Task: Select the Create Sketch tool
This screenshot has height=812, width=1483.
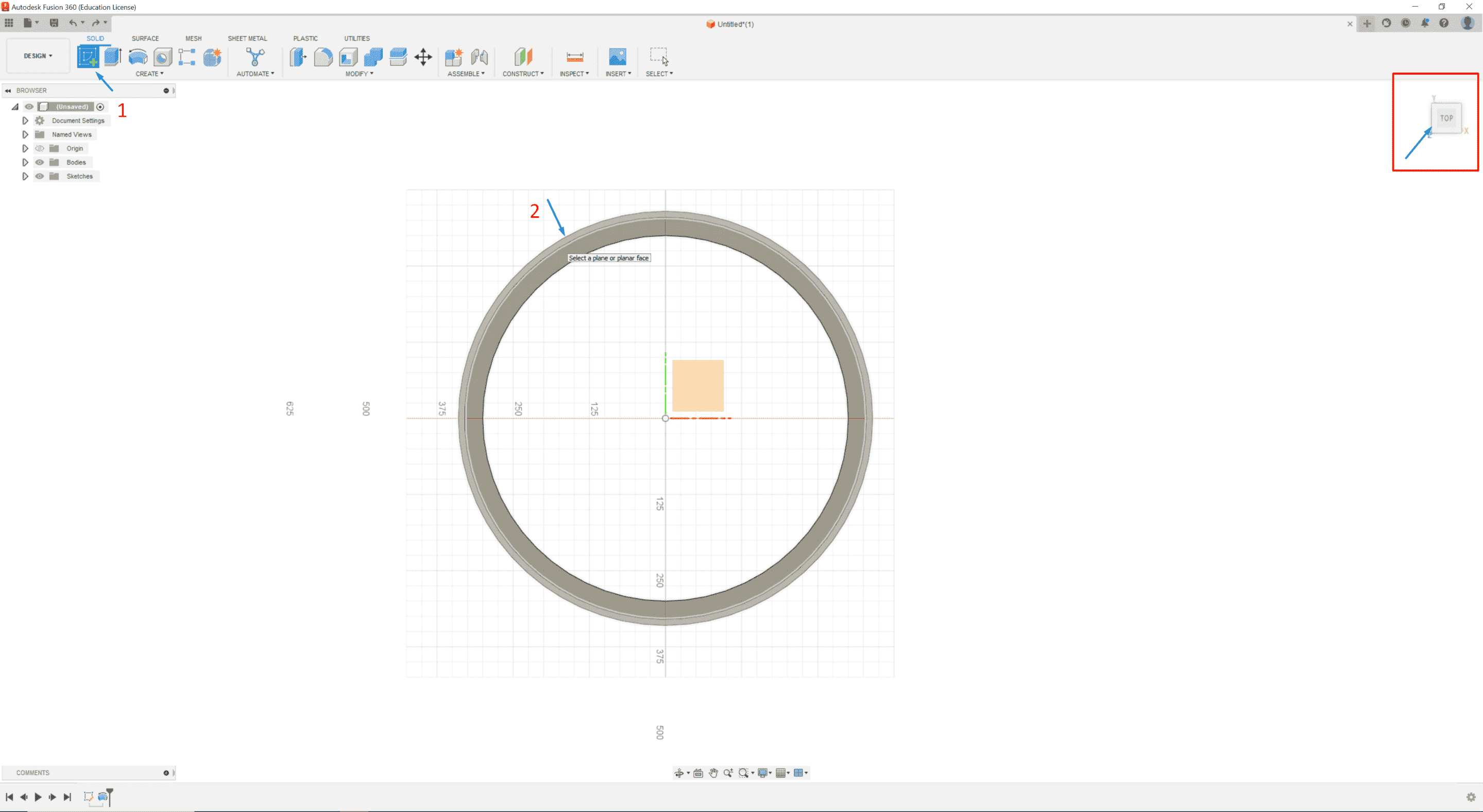Action: pos(88,57)
